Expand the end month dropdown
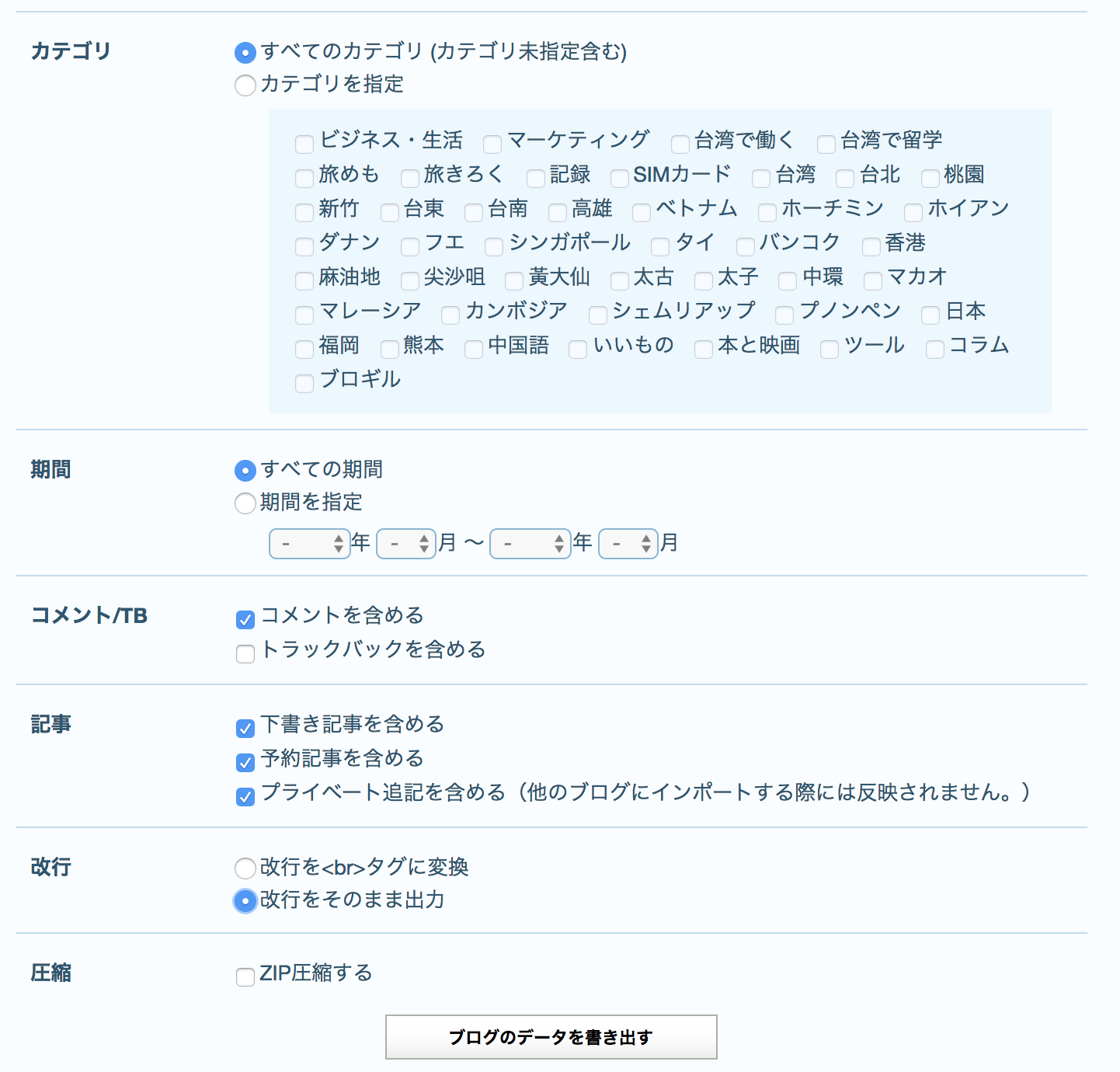1120x1072 pixels. point(628,544)
